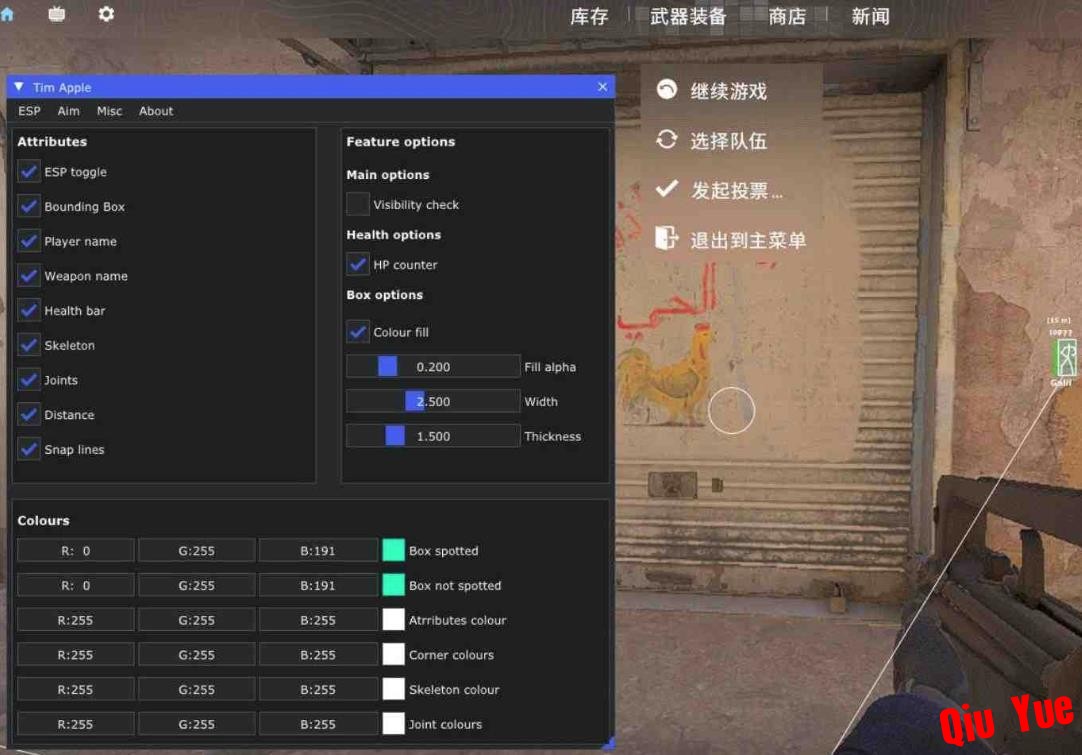Click 发起投票 to call a vote

coord(737,190)
